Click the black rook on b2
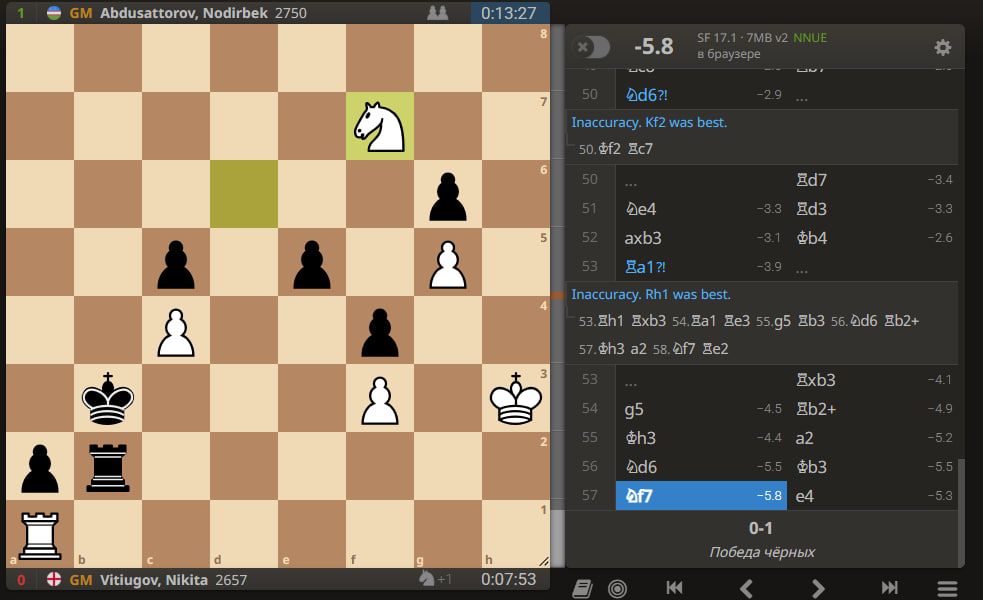This screenshot has width=983, height=600. (107, 466)
